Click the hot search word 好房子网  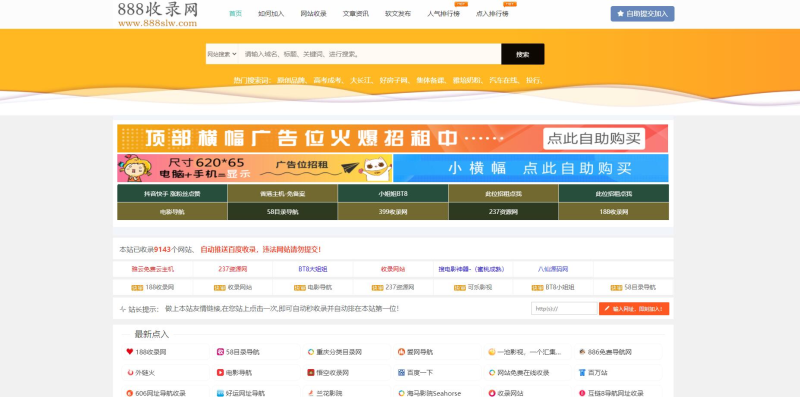pyautogui.click(x=394, y=80)
